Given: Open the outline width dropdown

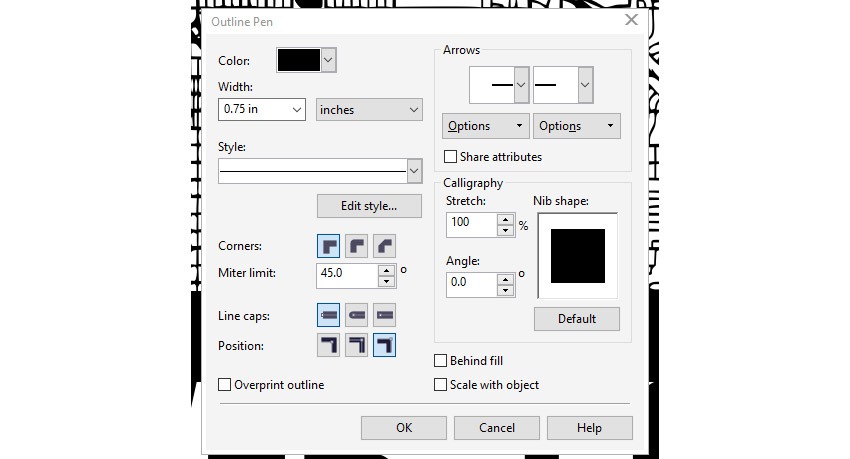Looking at the screenshot, I should pos(296,110).
